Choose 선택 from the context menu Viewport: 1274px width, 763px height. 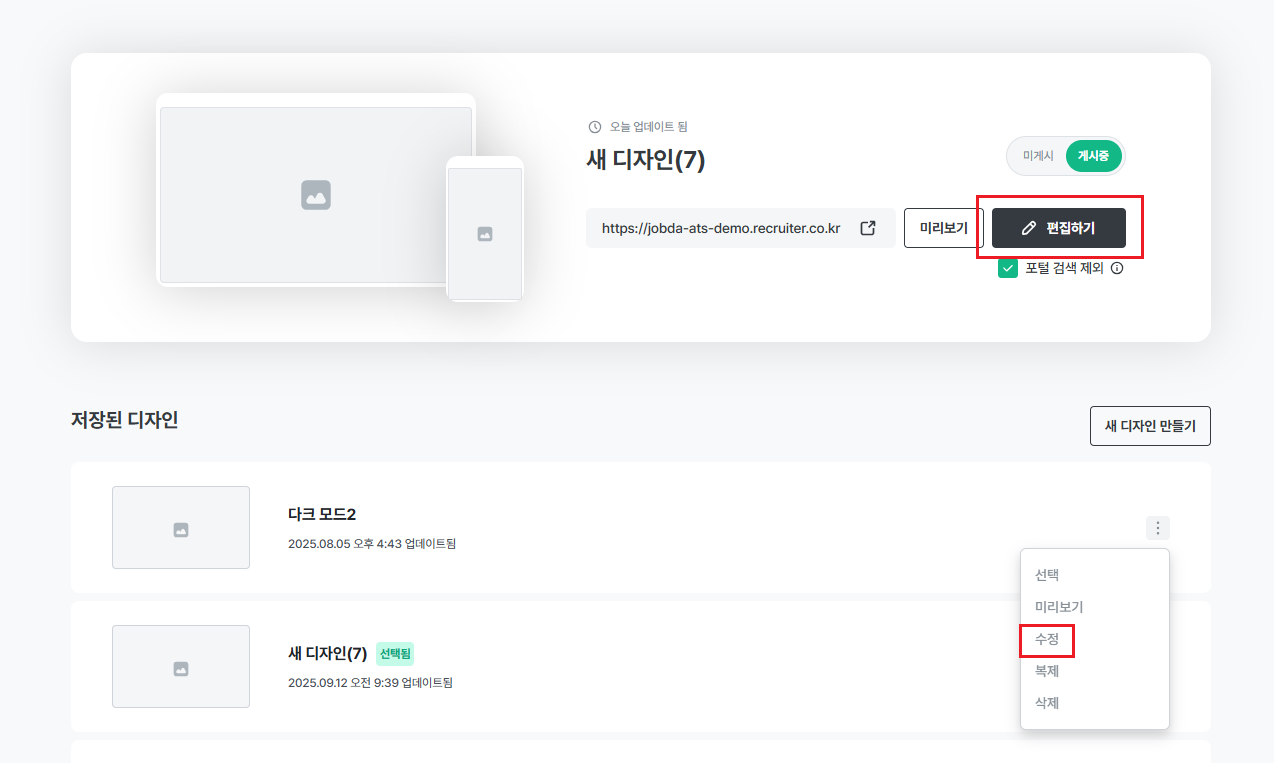[x=1047, y=575]
